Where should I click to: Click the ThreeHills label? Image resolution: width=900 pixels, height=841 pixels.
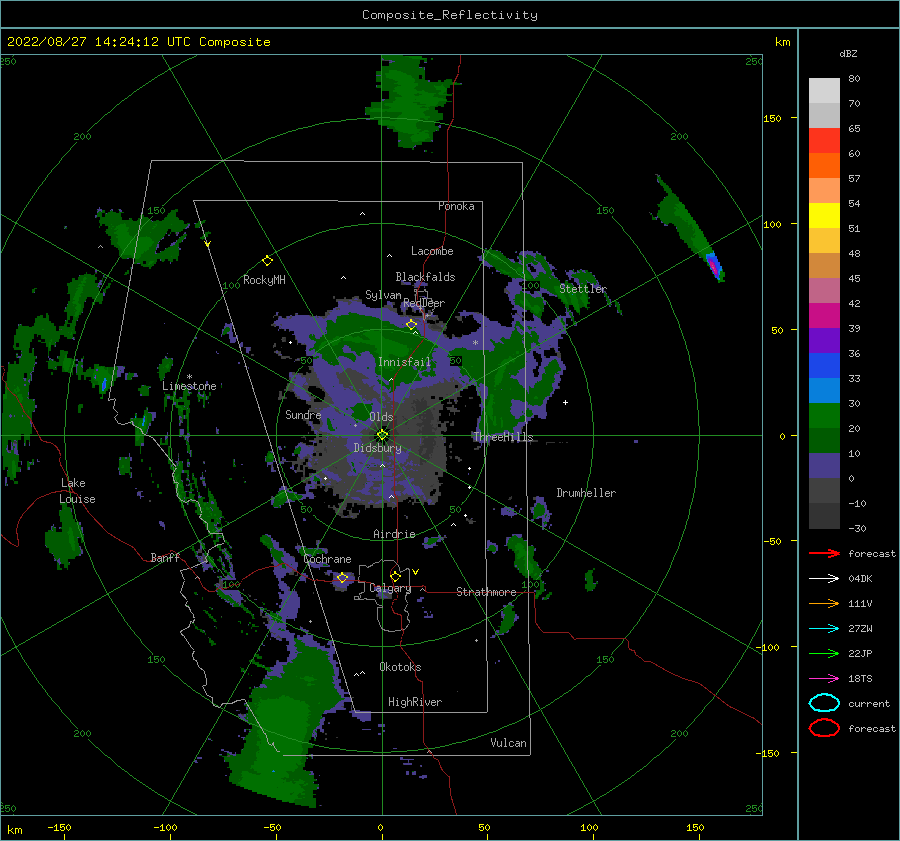503,437
